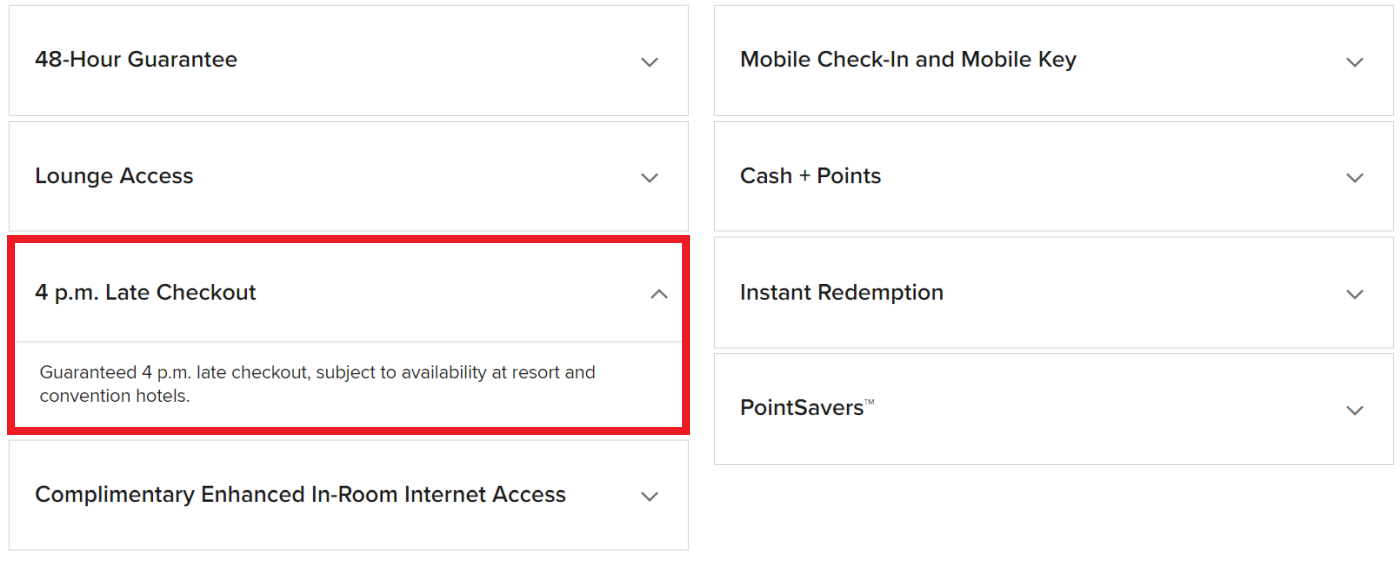1400x561 pixels.
Task: Click the word 'Guaranteed' in the checkout description
Action: [88, 373]
